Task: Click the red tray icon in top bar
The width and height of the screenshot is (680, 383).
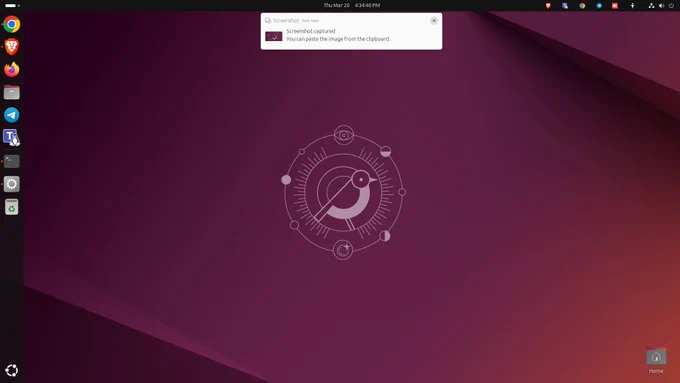Action: 615,6
